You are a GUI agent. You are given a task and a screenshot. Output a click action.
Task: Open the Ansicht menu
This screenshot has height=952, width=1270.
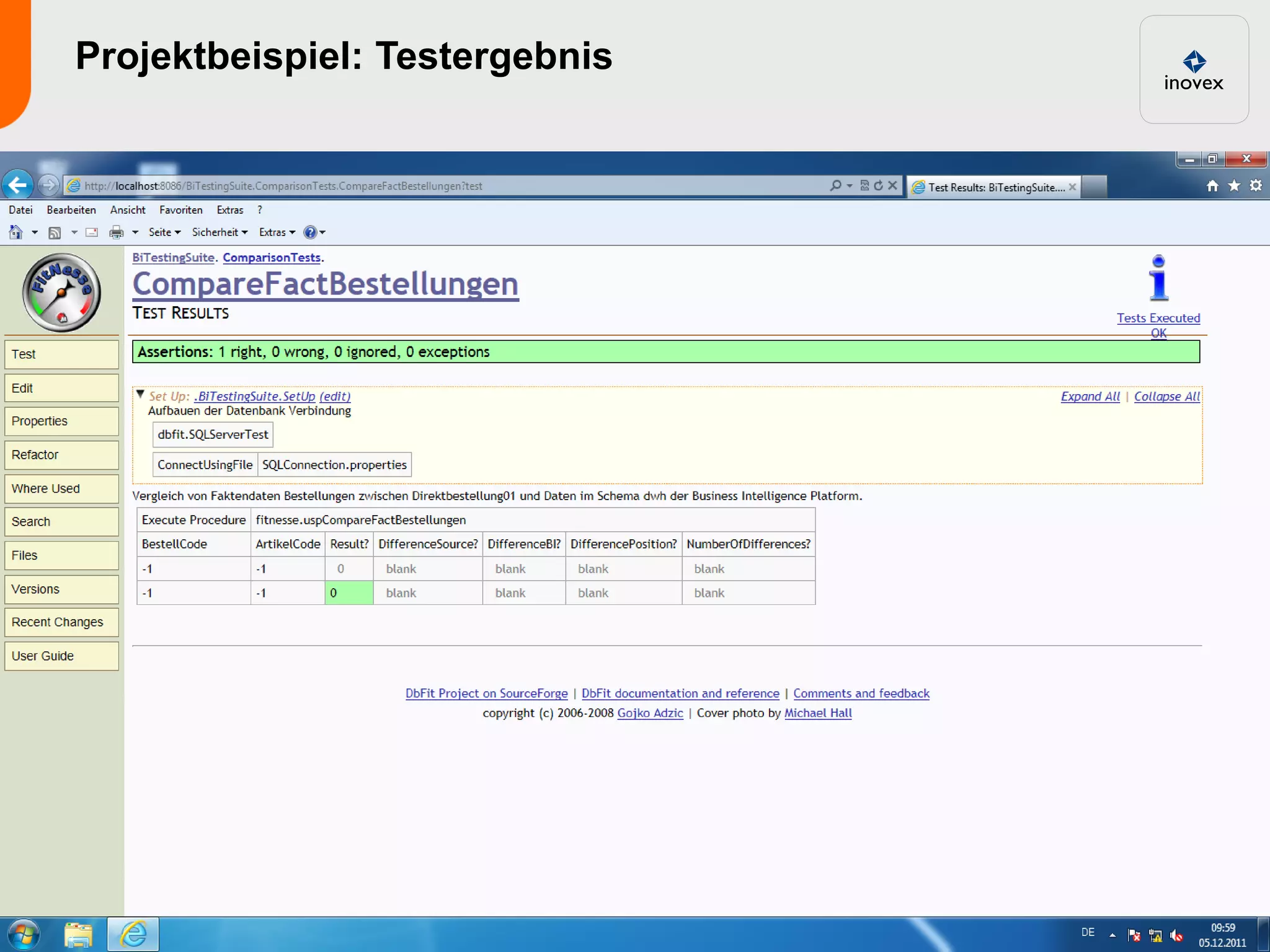(x=128, y=210)
